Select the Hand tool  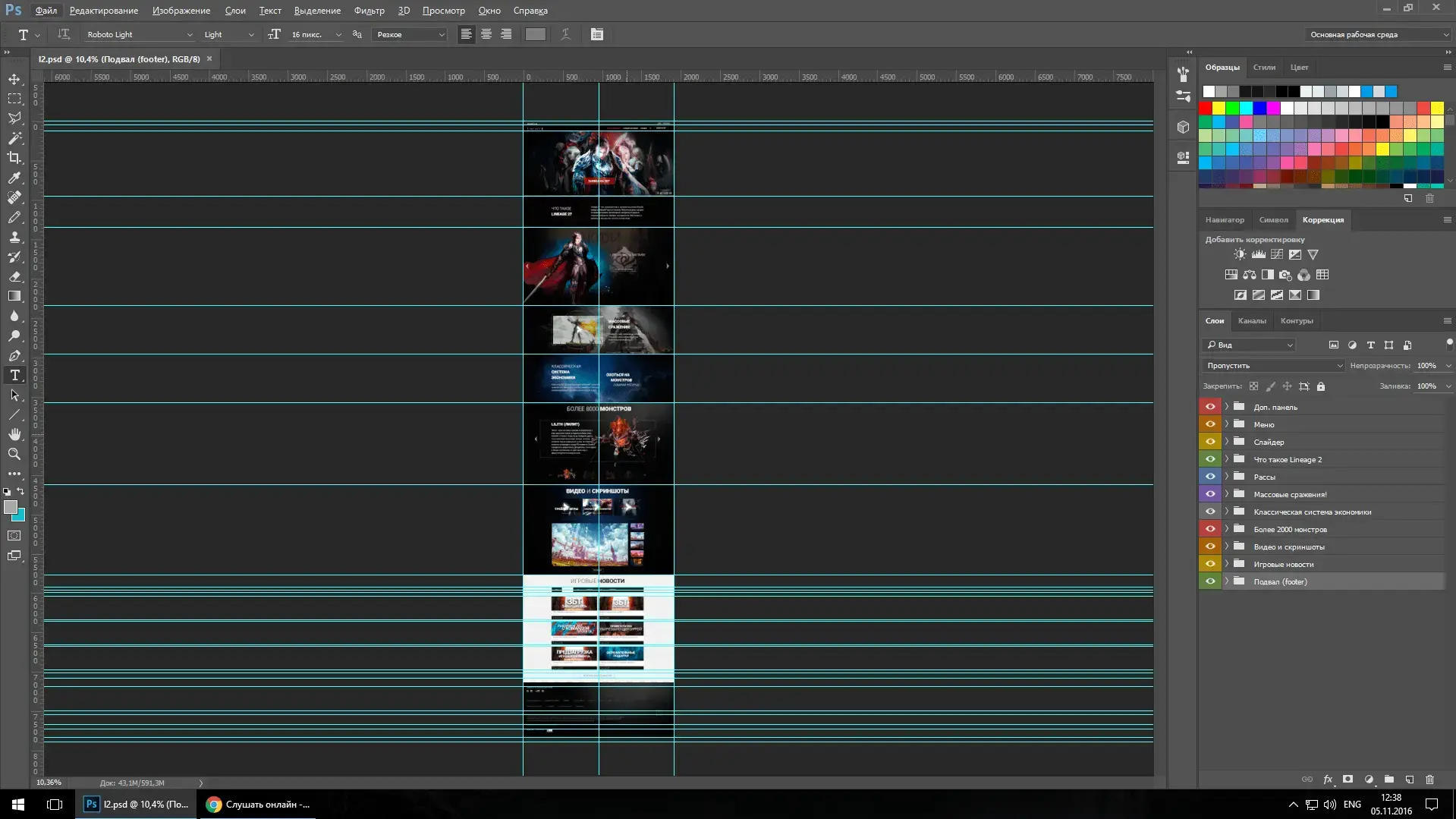click(14, 434)
